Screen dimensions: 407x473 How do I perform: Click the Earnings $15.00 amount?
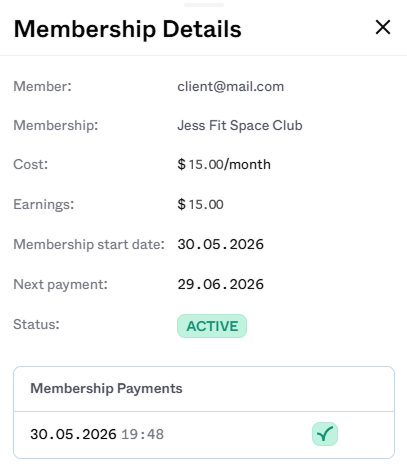coord(200,204)
